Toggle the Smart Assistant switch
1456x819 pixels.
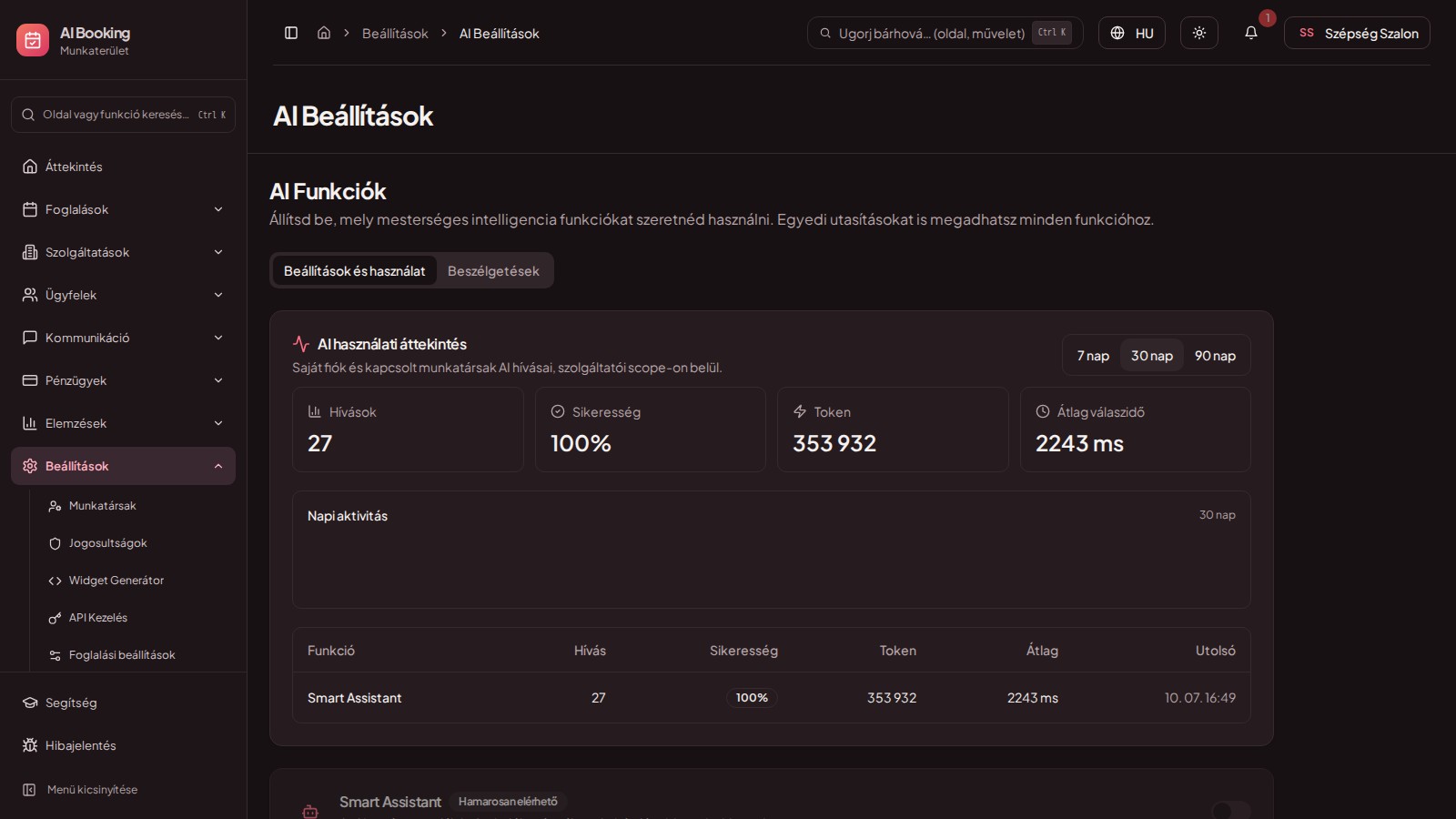pyautogui.click(x=1230, y=810)
